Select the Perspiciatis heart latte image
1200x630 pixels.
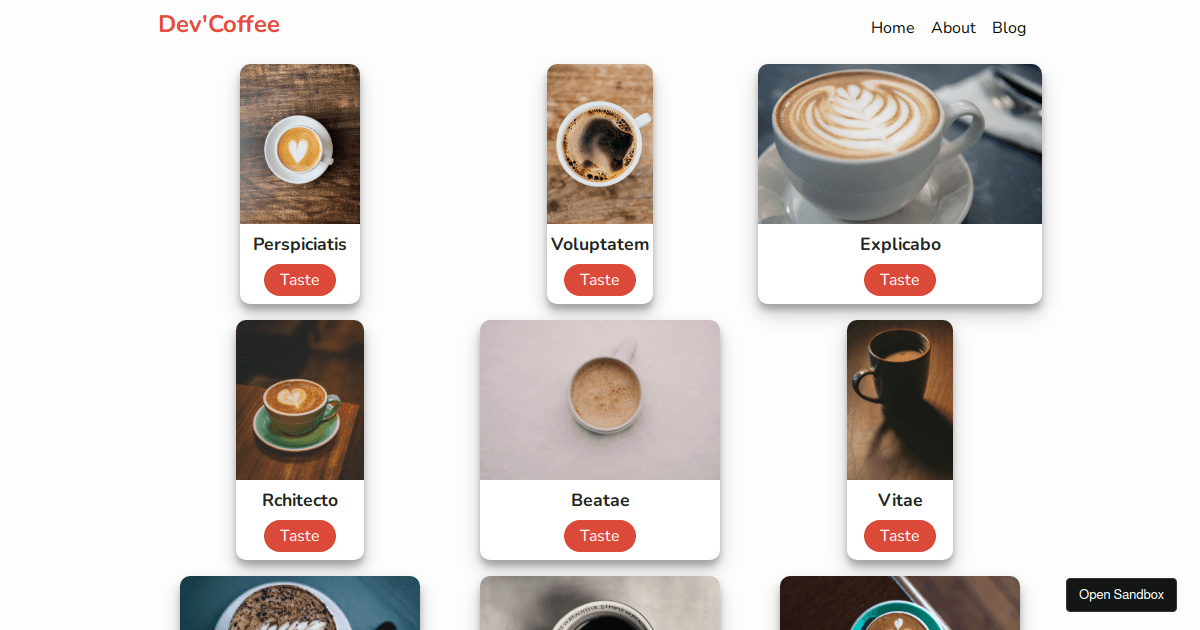click(300, 144)
